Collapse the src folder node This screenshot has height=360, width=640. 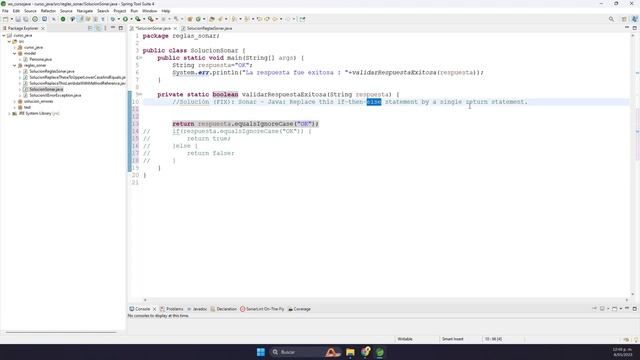click(9, 42)
